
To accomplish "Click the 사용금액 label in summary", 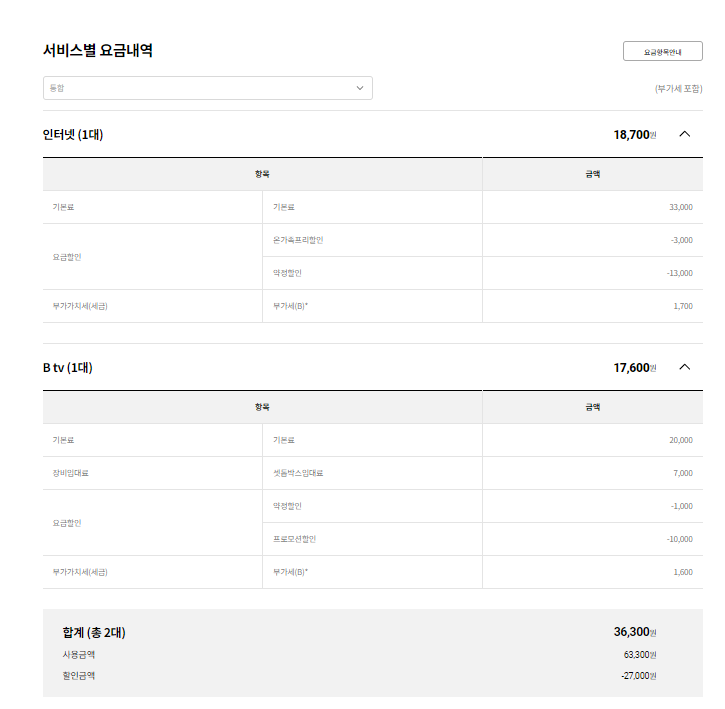I will pyautogui.click(x=79, y=655).
